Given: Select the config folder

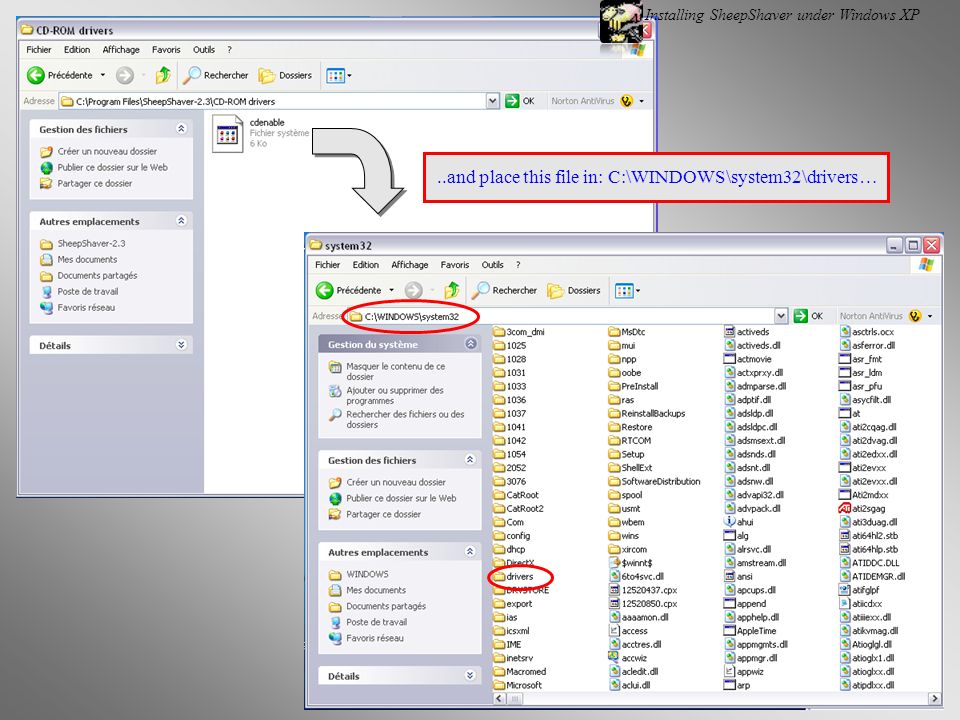Looking at the screenshot, I should (x=512, y=536).
